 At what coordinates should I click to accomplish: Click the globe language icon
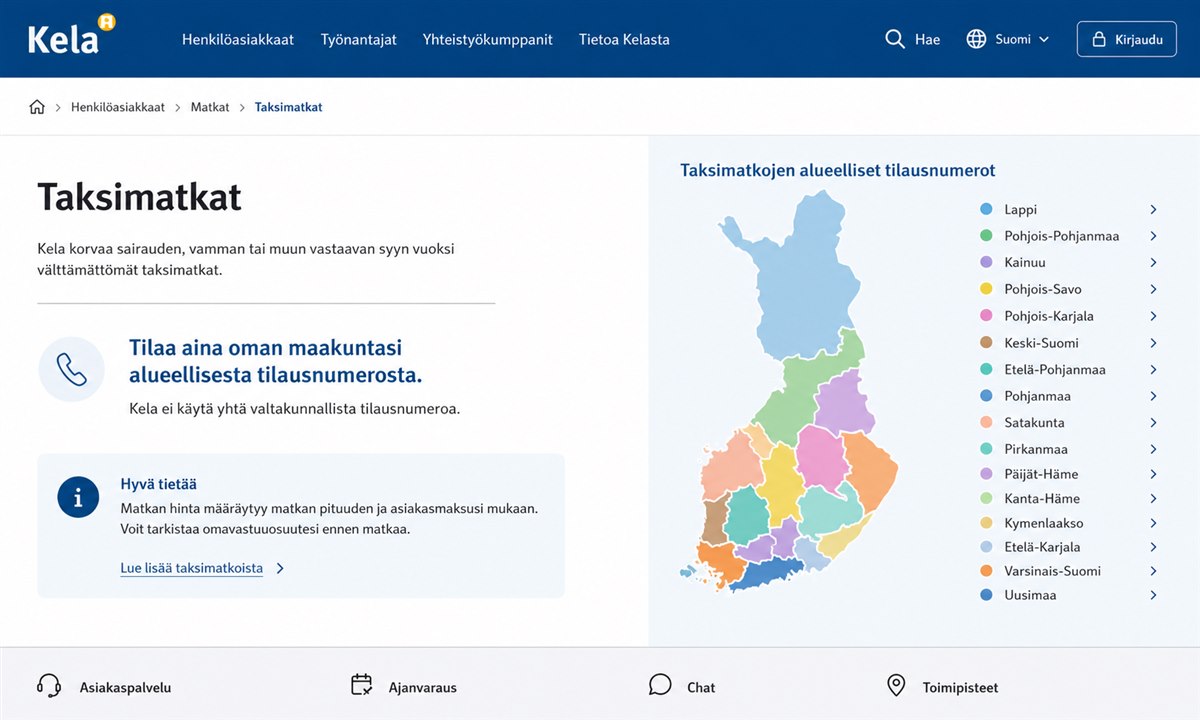click(976, 39)
